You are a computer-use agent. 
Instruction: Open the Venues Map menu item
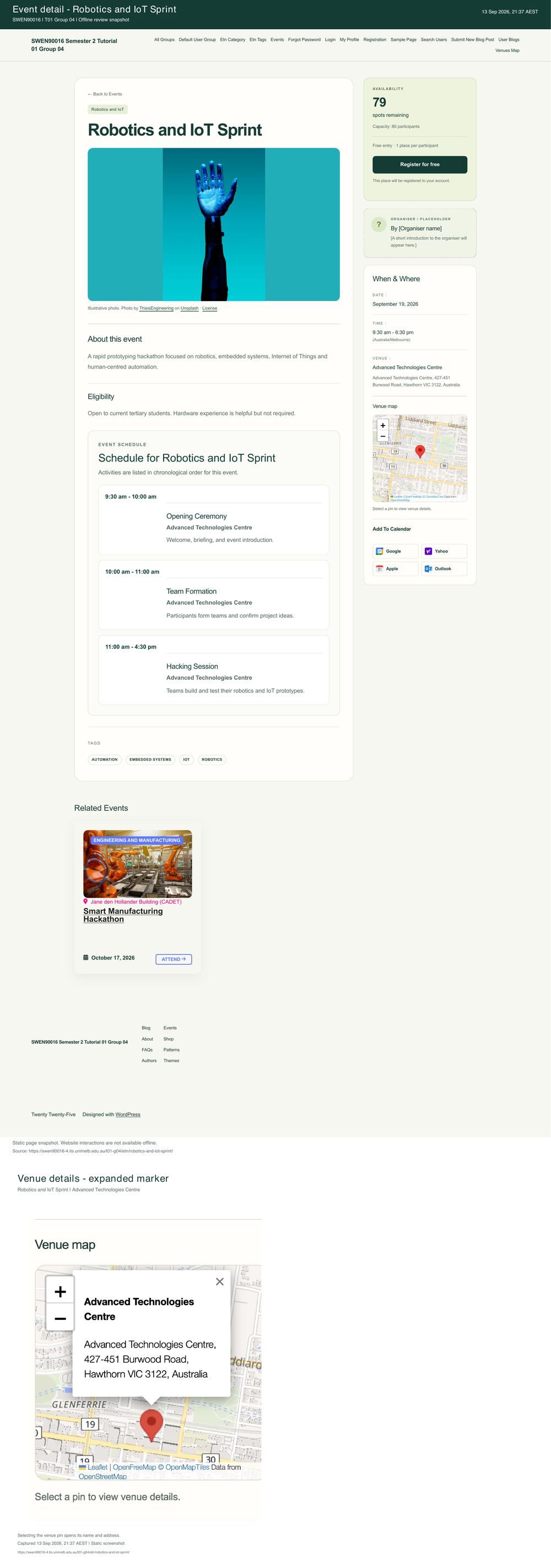tap(507, 51)
